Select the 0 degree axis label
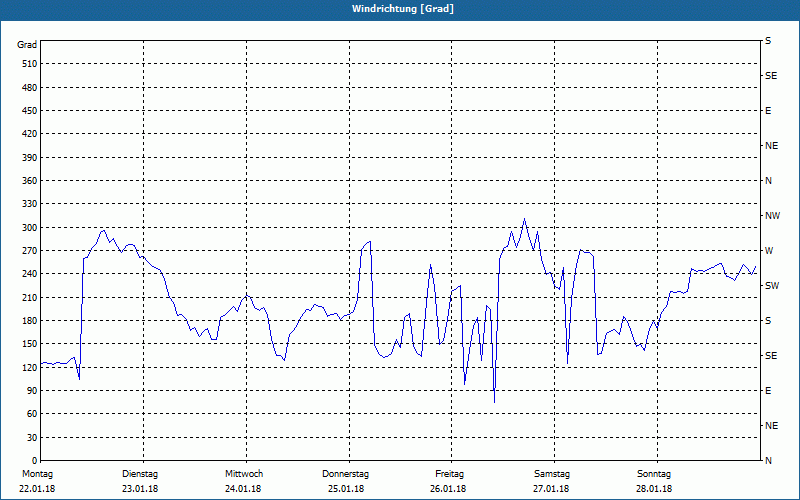Image resolution: width=800 pixels, height=500 pixels. tap(34, 461)
